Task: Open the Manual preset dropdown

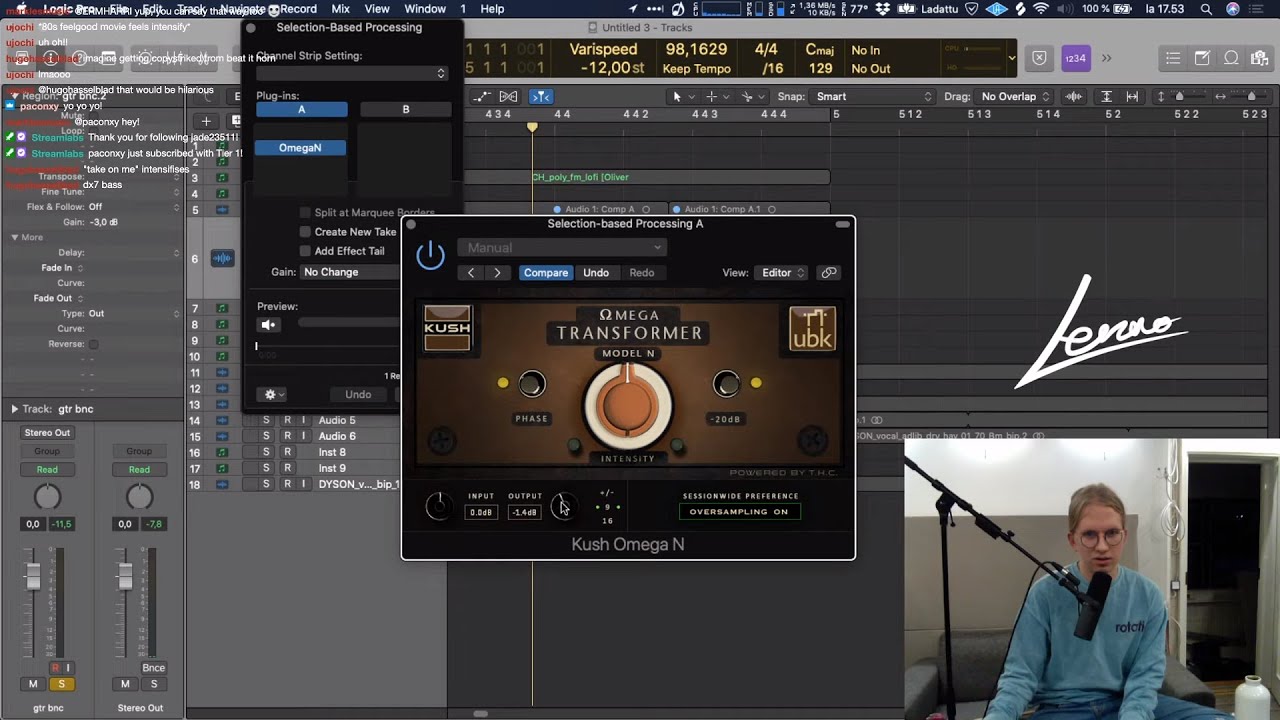Action: pyautogui.click(x=562, y=247)
